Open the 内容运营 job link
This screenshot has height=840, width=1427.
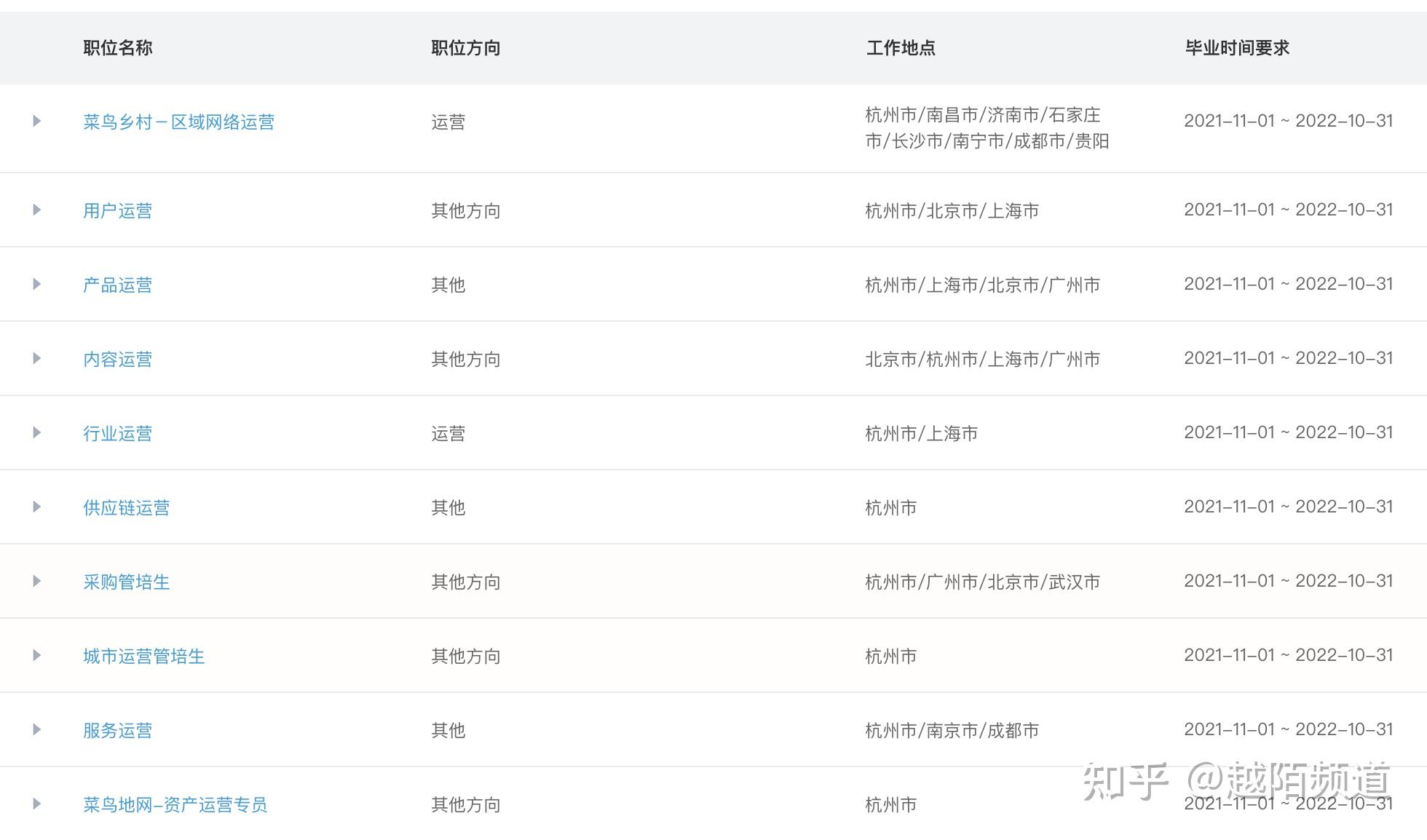pyautogui.click(x=117, y=360)
